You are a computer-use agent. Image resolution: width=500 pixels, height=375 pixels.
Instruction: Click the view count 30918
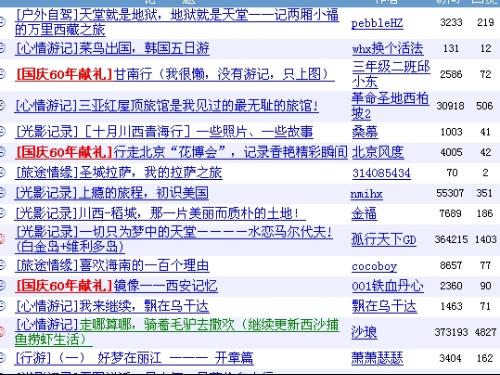450,106
